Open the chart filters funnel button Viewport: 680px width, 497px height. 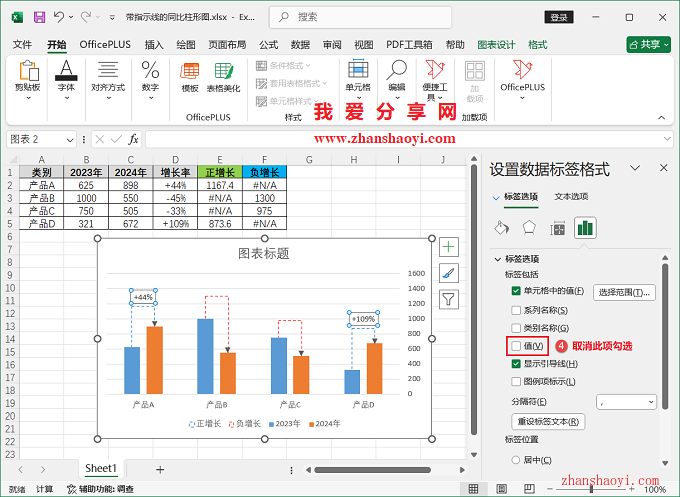[x=449, y=299]
